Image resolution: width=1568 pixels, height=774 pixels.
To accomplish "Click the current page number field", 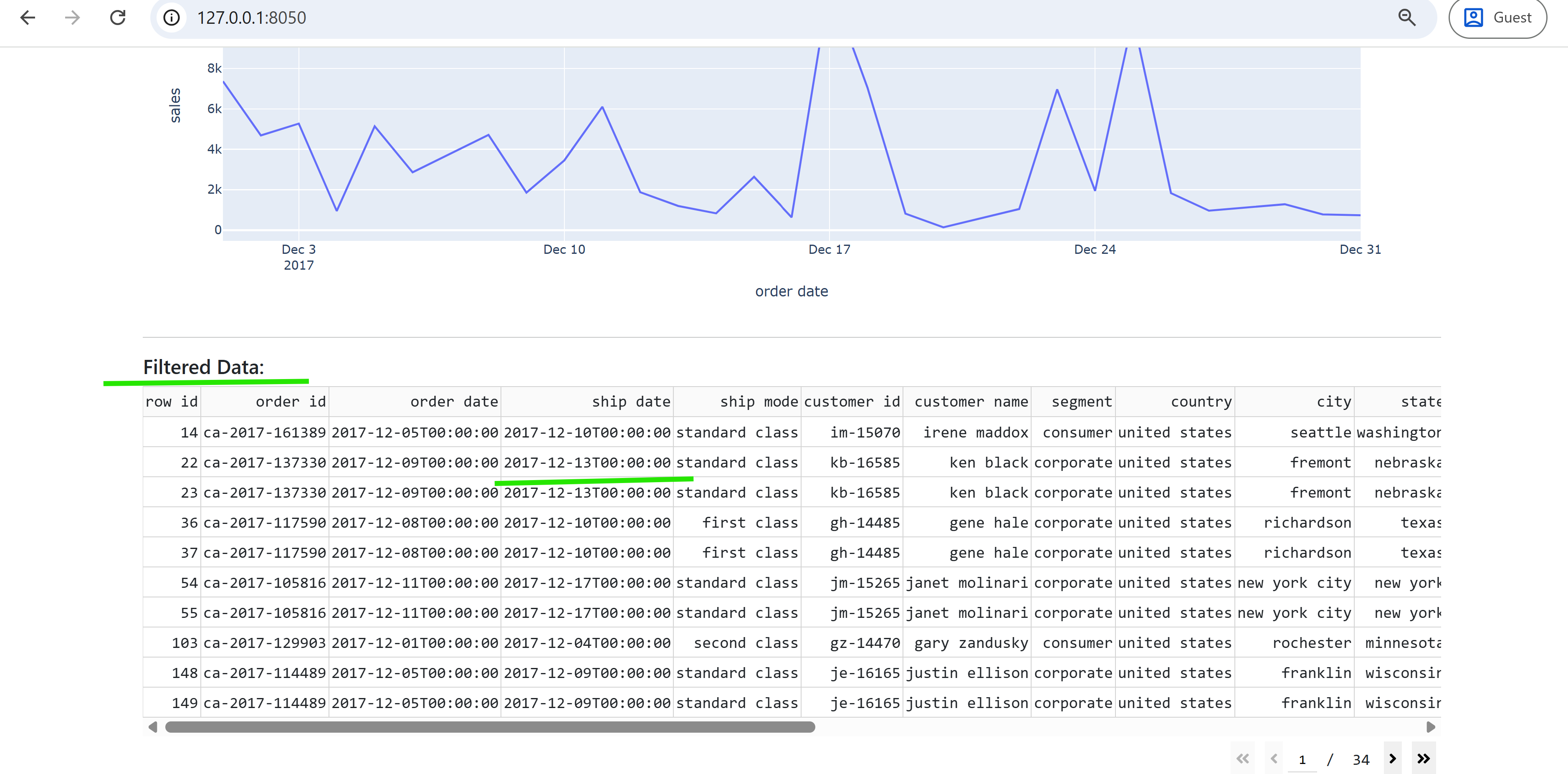I will (1302, 759).
